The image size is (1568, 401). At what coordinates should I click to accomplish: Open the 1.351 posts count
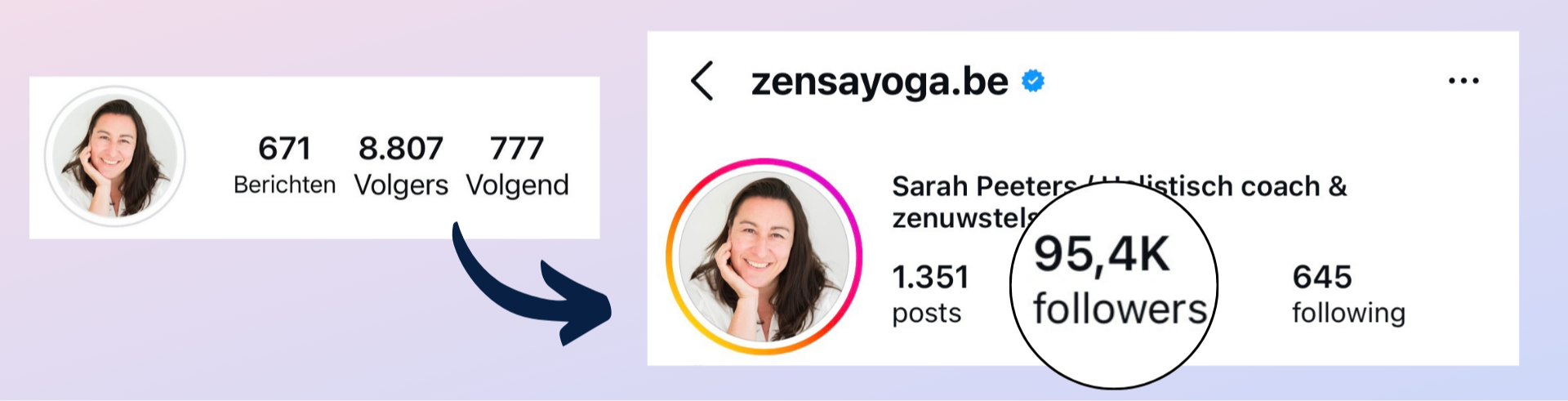[x=930, y=294]
